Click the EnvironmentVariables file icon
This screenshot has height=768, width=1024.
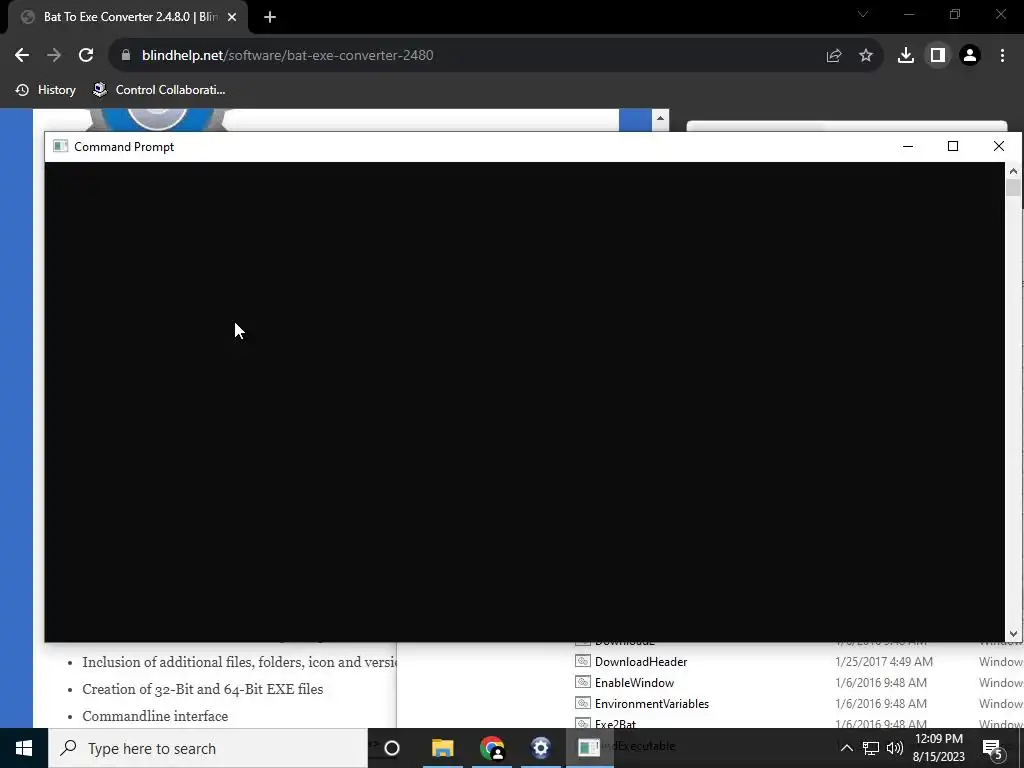coord(583,703)
